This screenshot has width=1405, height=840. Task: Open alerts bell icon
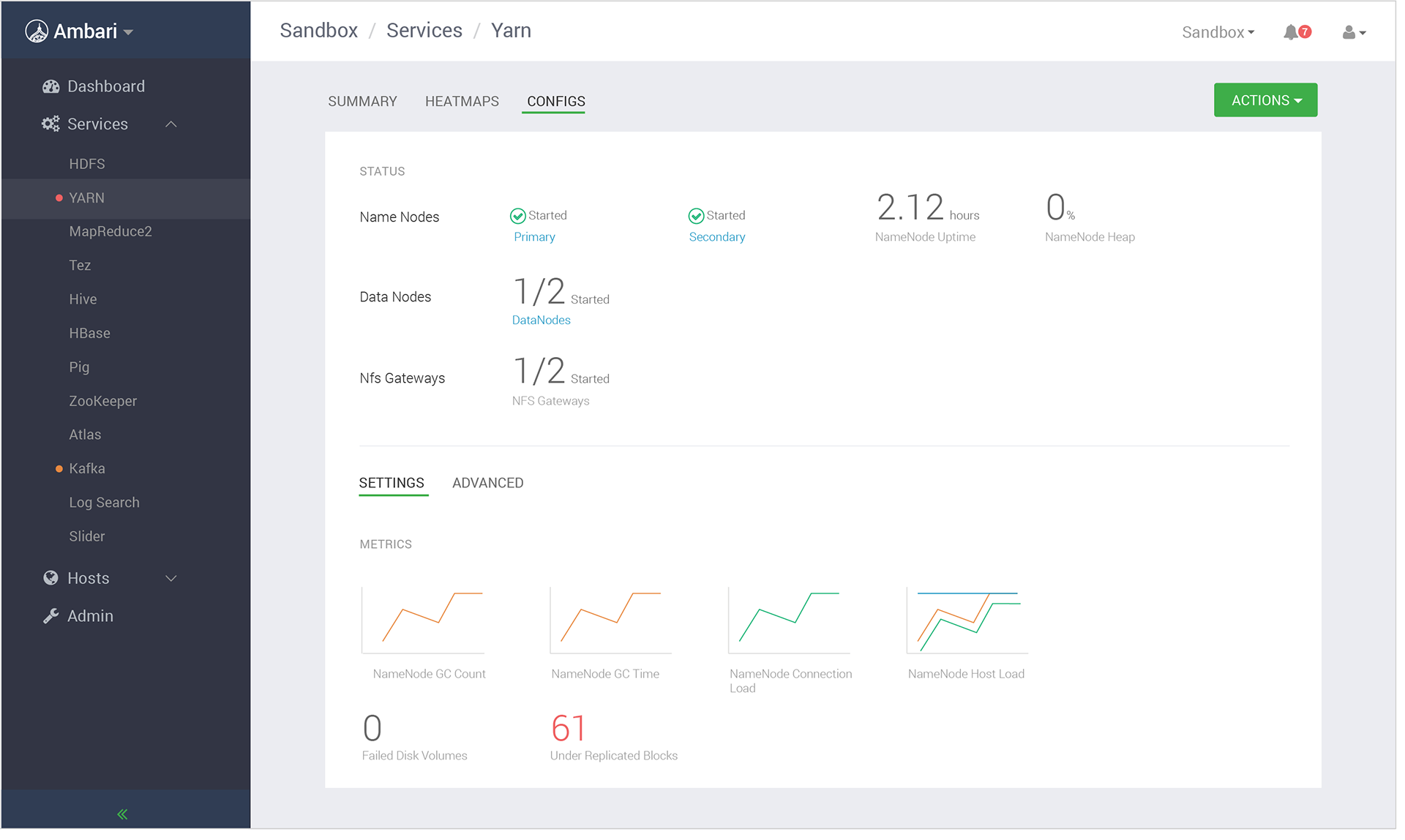[1290, 32]
